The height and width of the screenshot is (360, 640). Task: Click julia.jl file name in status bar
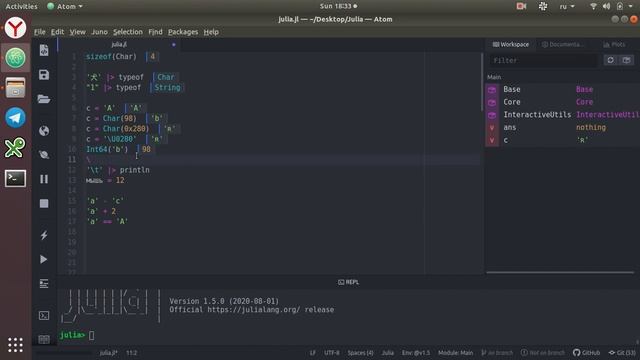click(x=109, y=353)
